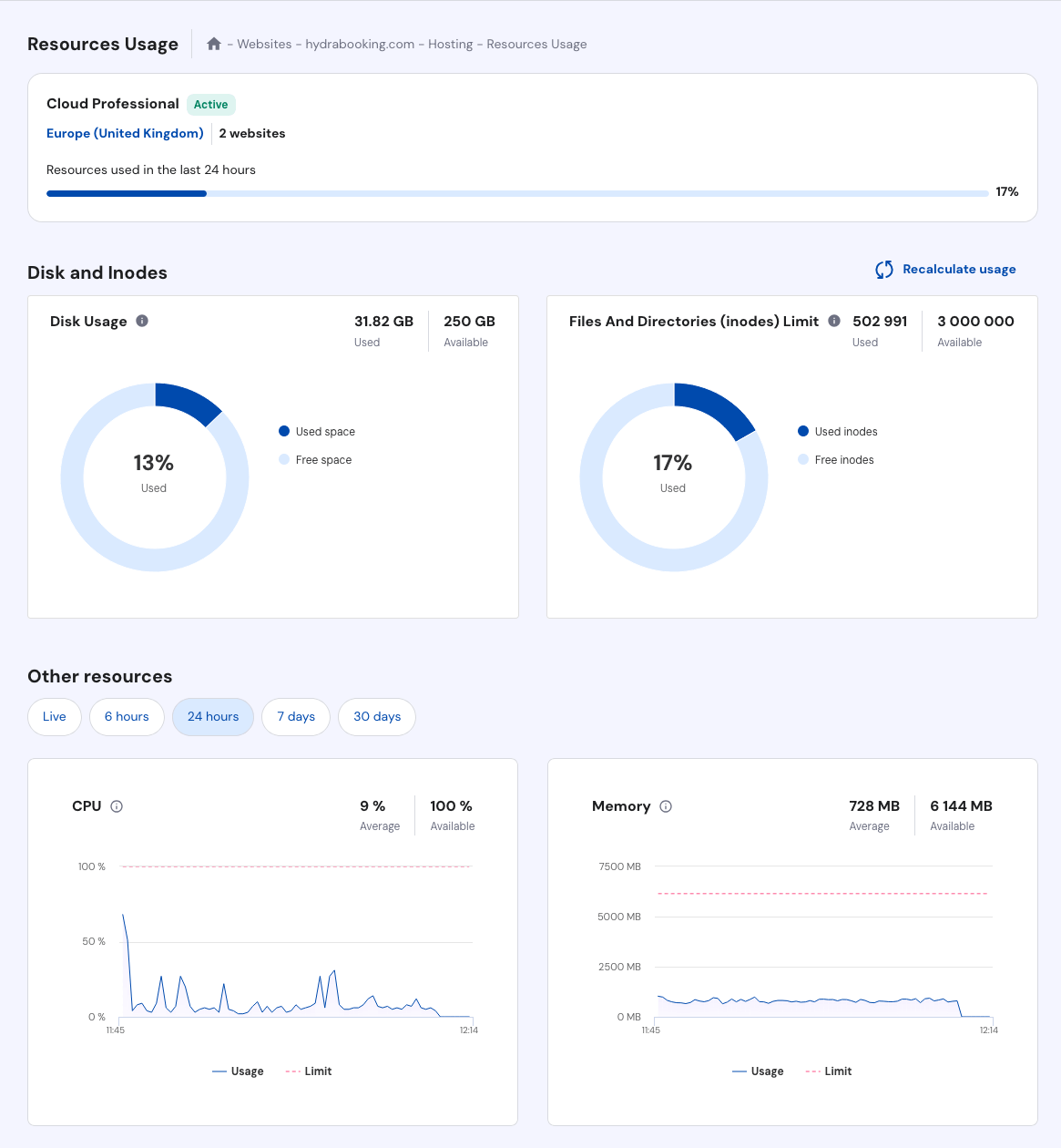This screenshot has width=1061, height=1148.
Task: Select the 7 days time range
Action: coord(296,717)
